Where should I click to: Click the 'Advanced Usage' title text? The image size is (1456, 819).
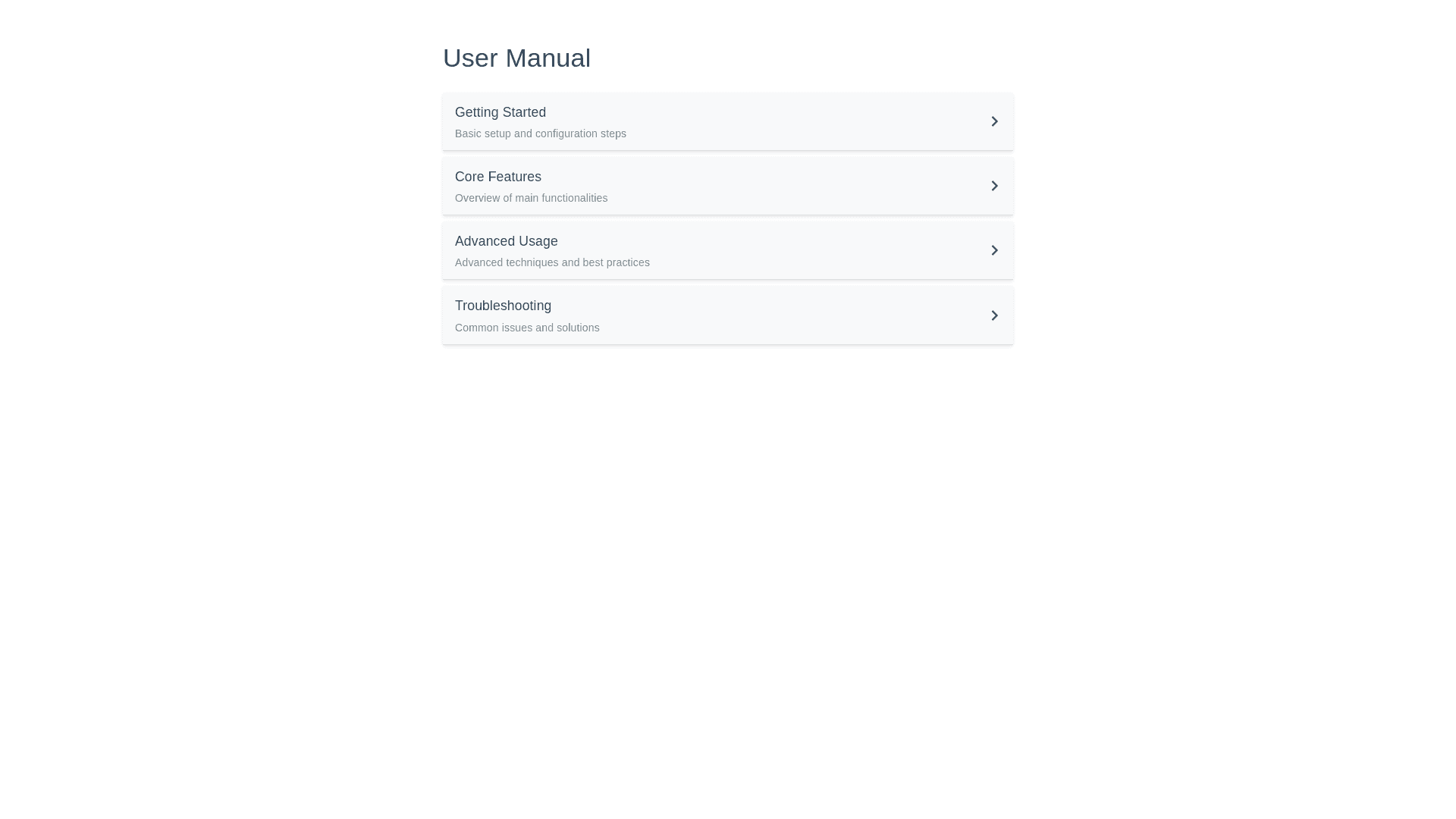(506, 241)
